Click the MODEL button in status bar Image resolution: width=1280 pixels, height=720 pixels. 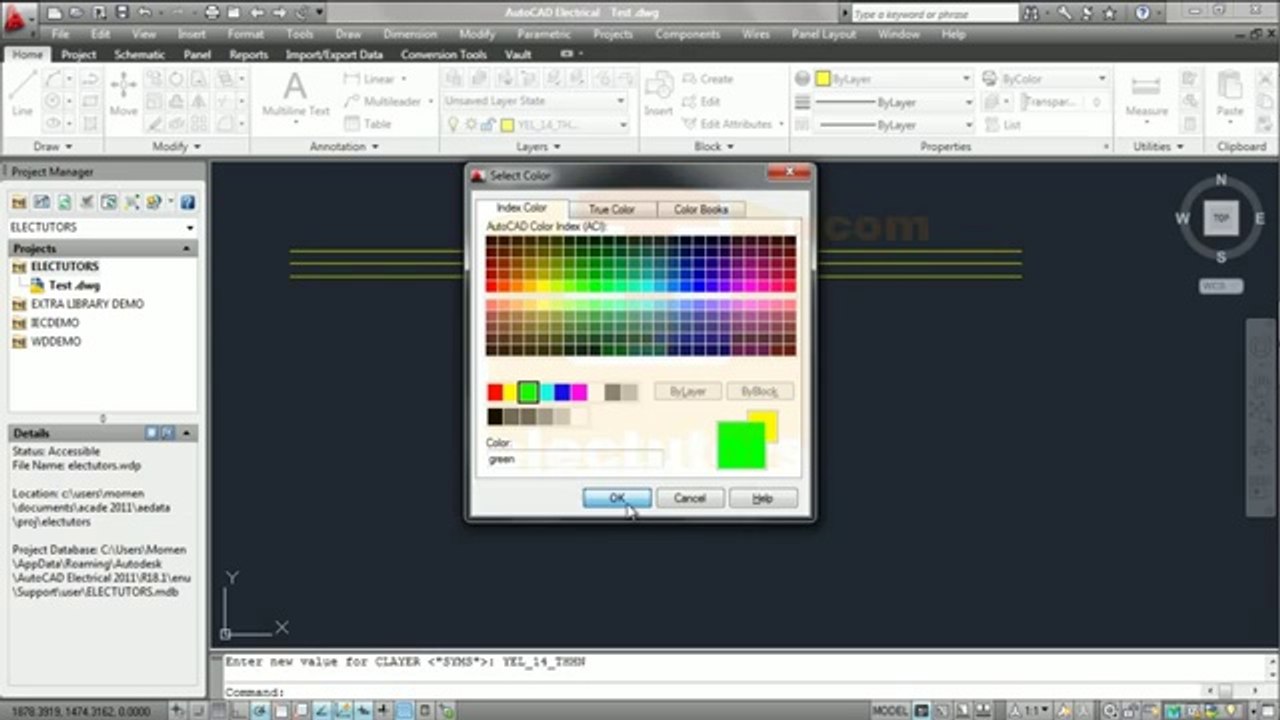[890, 711]
